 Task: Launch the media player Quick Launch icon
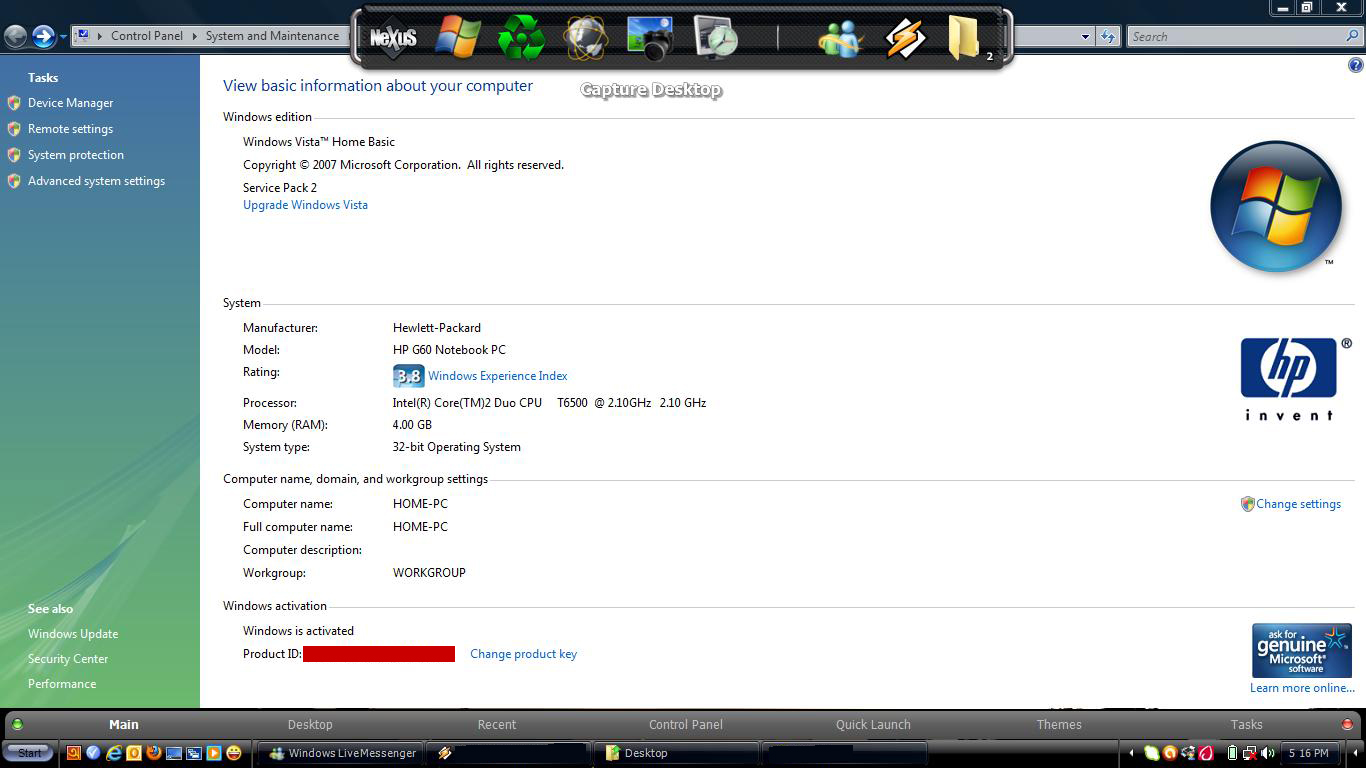(x=214, y=753)
